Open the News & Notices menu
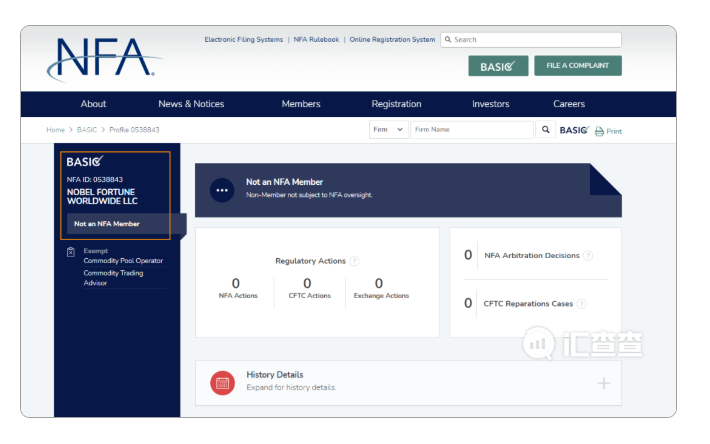Screen dimensions: 710x444 191,104
